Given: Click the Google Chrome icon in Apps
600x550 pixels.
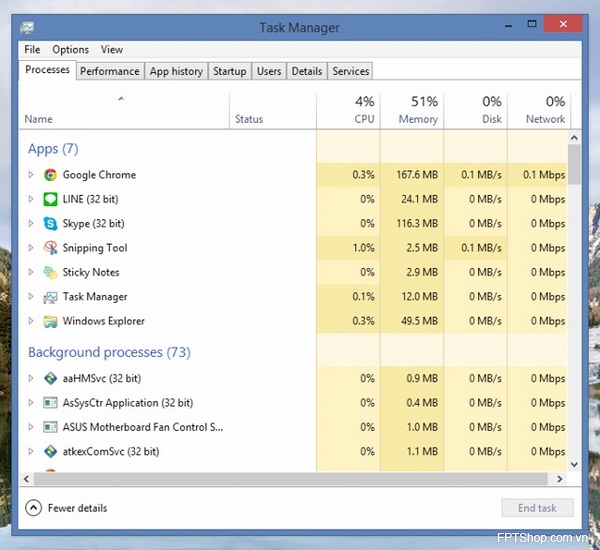Looking at the screenshot, I should tap(50, 175).
